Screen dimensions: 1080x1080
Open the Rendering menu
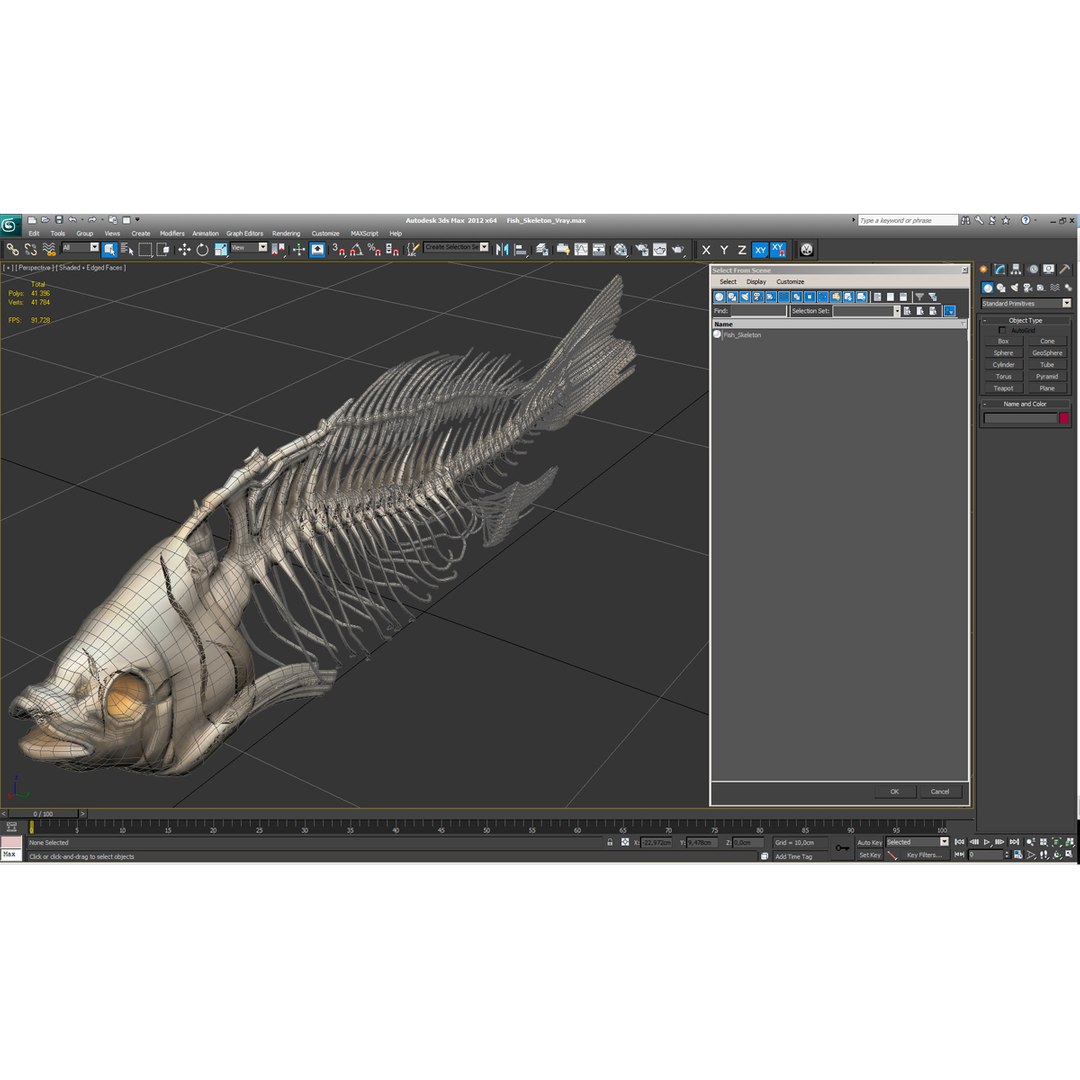tap(286, 233)
